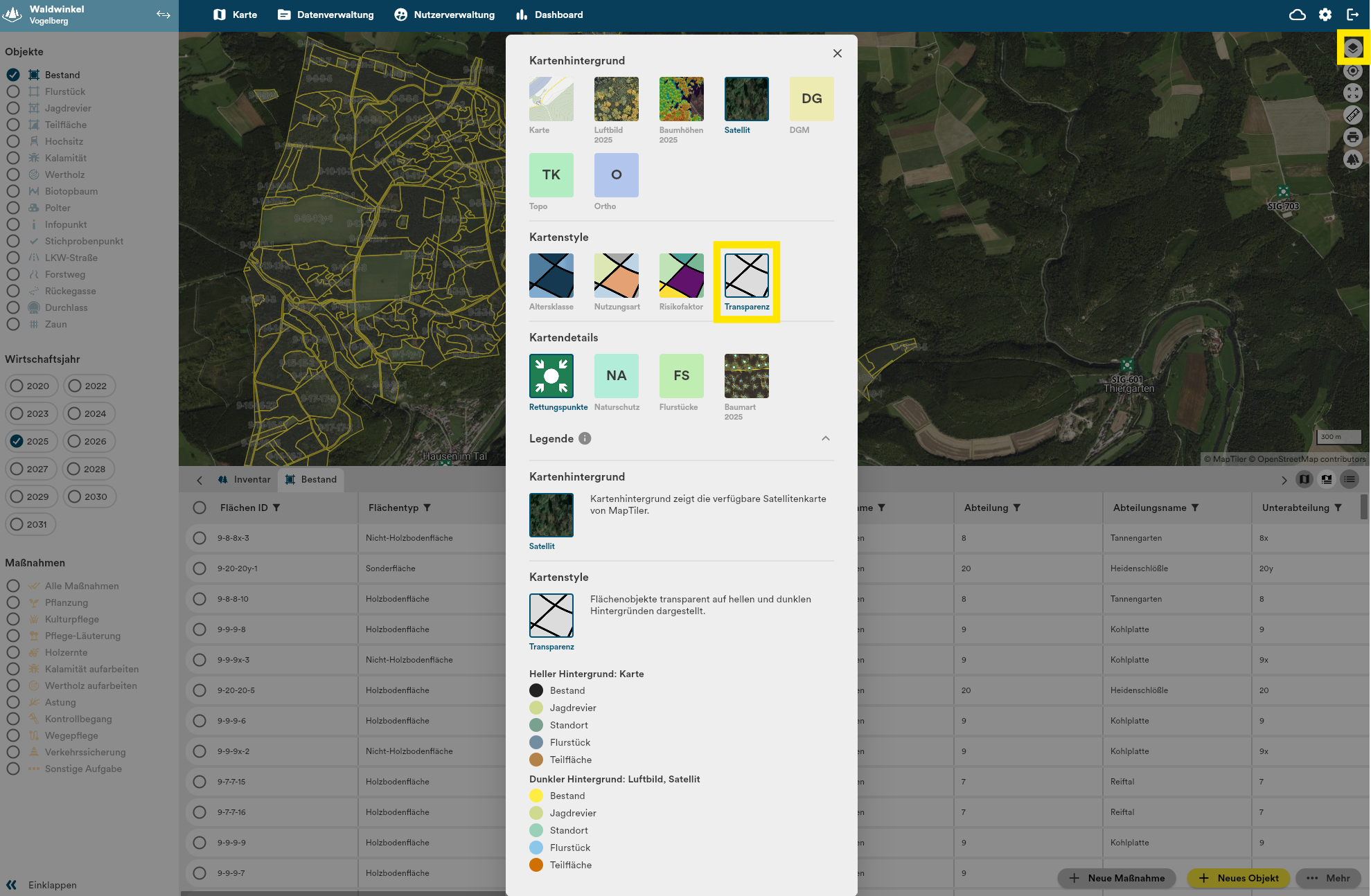Enable the Flurstück object layer

[13, 91]
